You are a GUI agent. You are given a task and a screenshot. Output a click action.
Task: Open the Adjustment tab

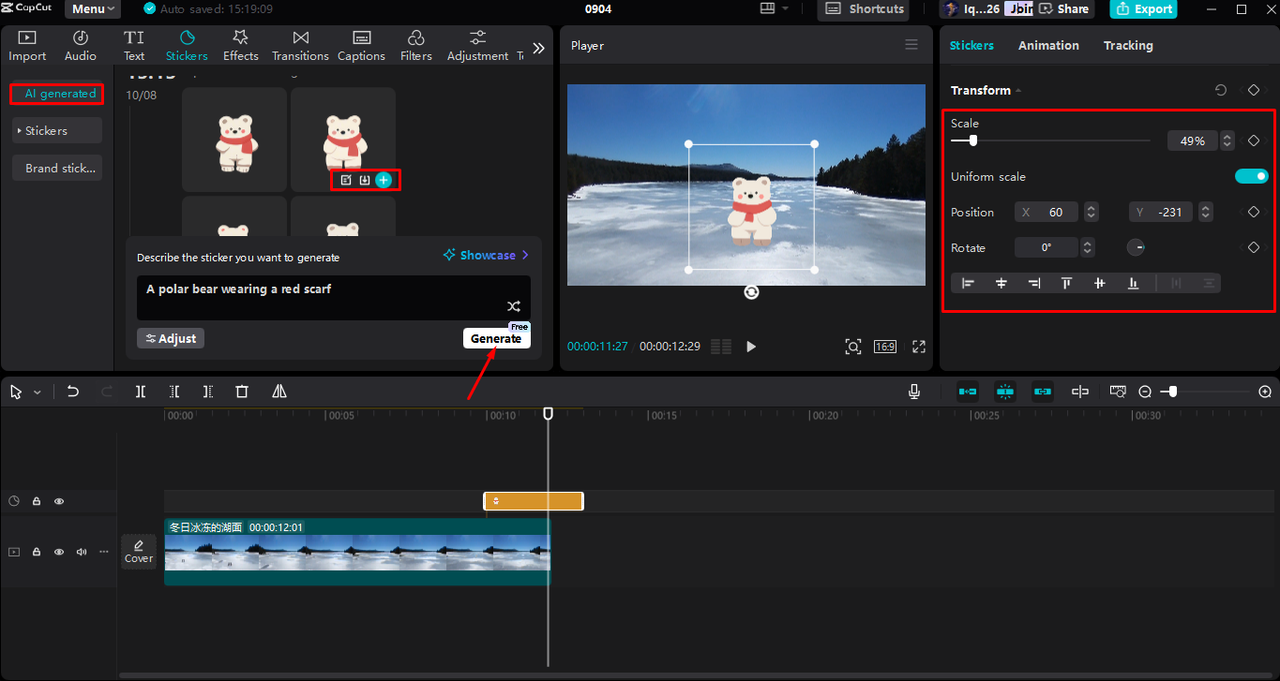click(x=477, y=46)
